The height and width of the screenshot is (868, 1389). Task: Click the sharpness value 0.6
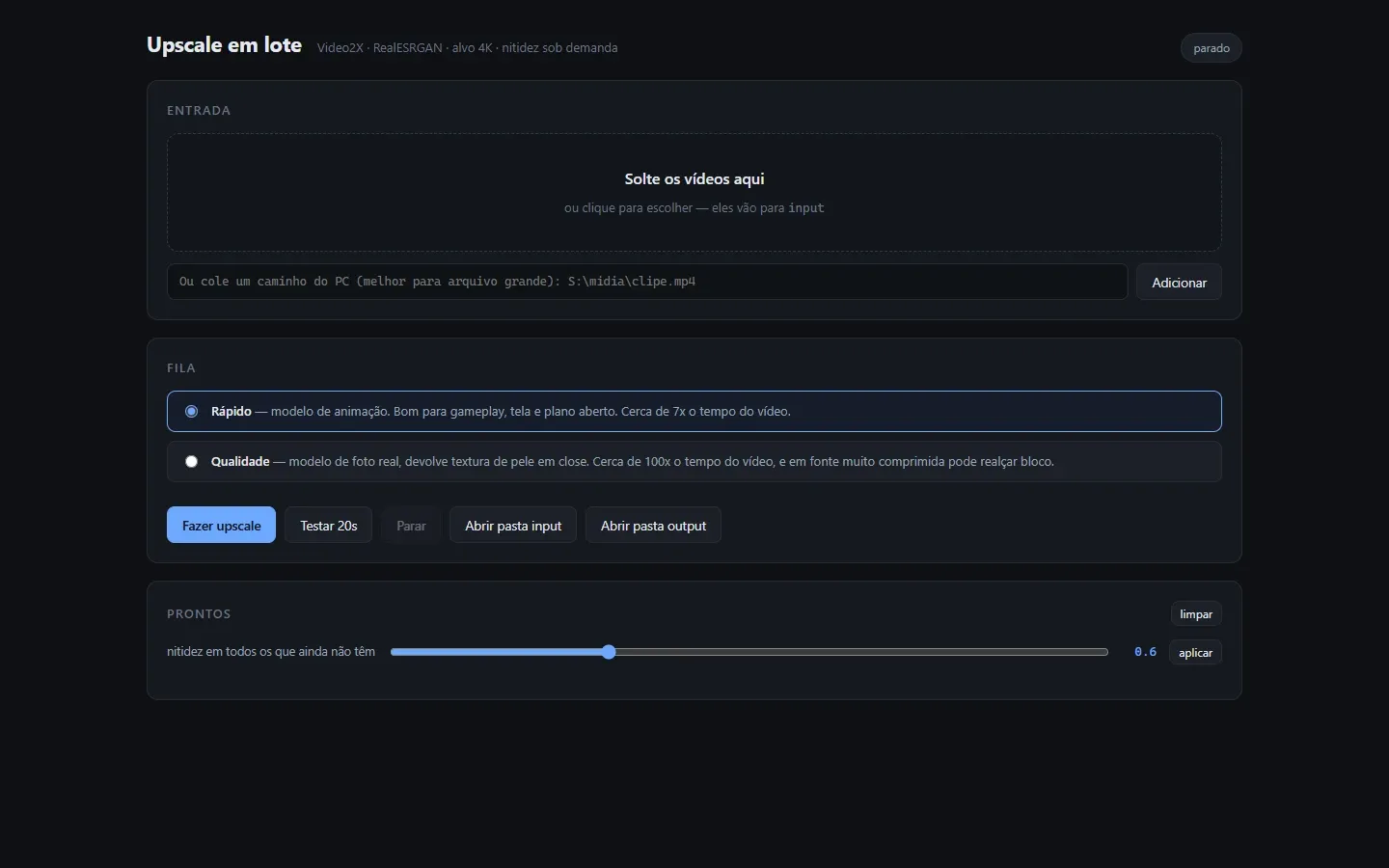pos(1145,653)
